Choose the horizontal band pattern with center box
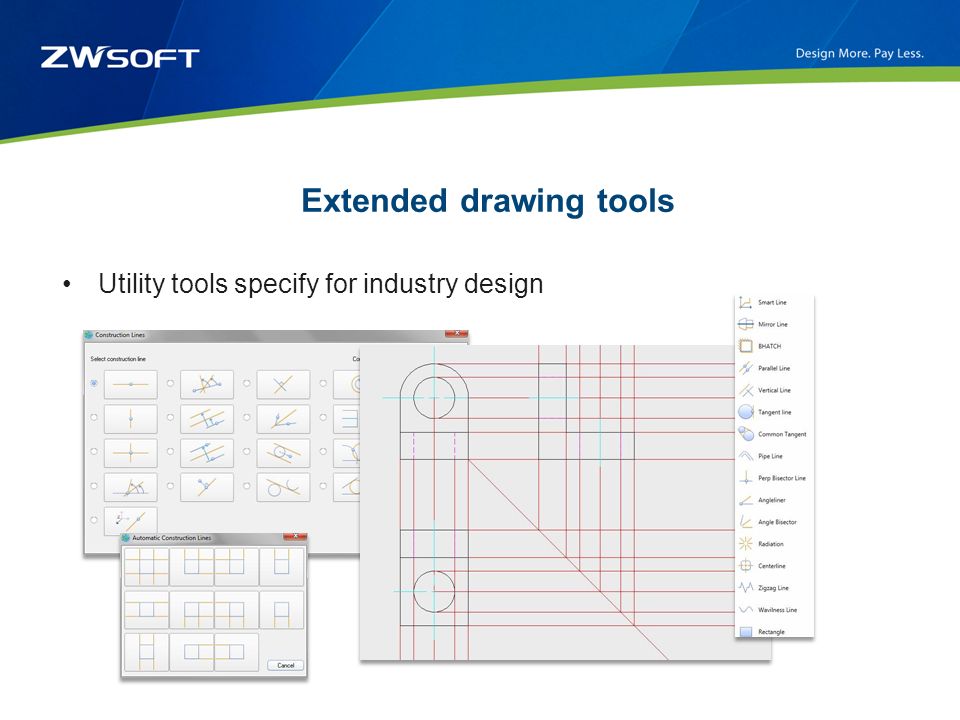The height and width of the screenshot is (720, 960). coord(146,610)
